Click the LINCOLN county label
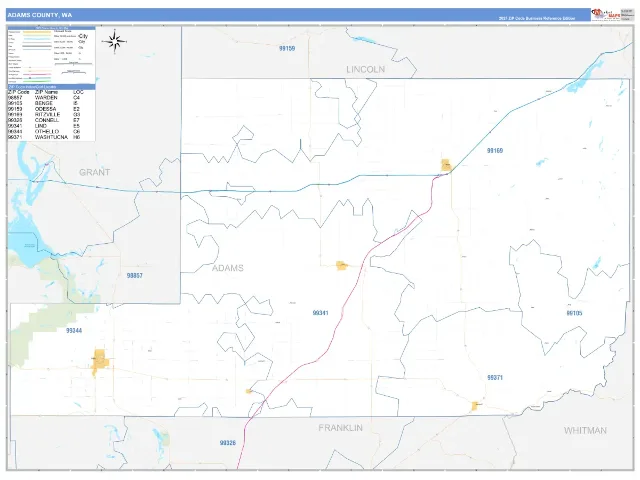This screenshot has height=480, width=640. [x=365, y=69]
